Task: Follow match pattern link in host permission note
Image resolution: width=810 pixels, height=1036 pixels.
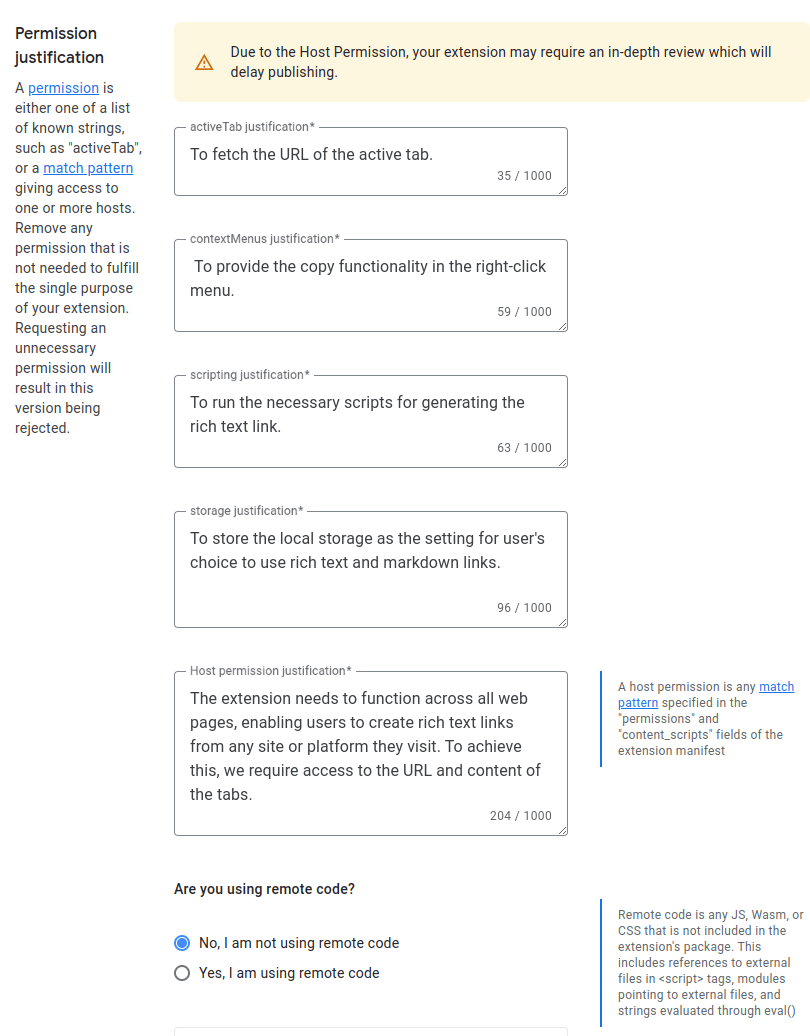Action: point(706,694)
